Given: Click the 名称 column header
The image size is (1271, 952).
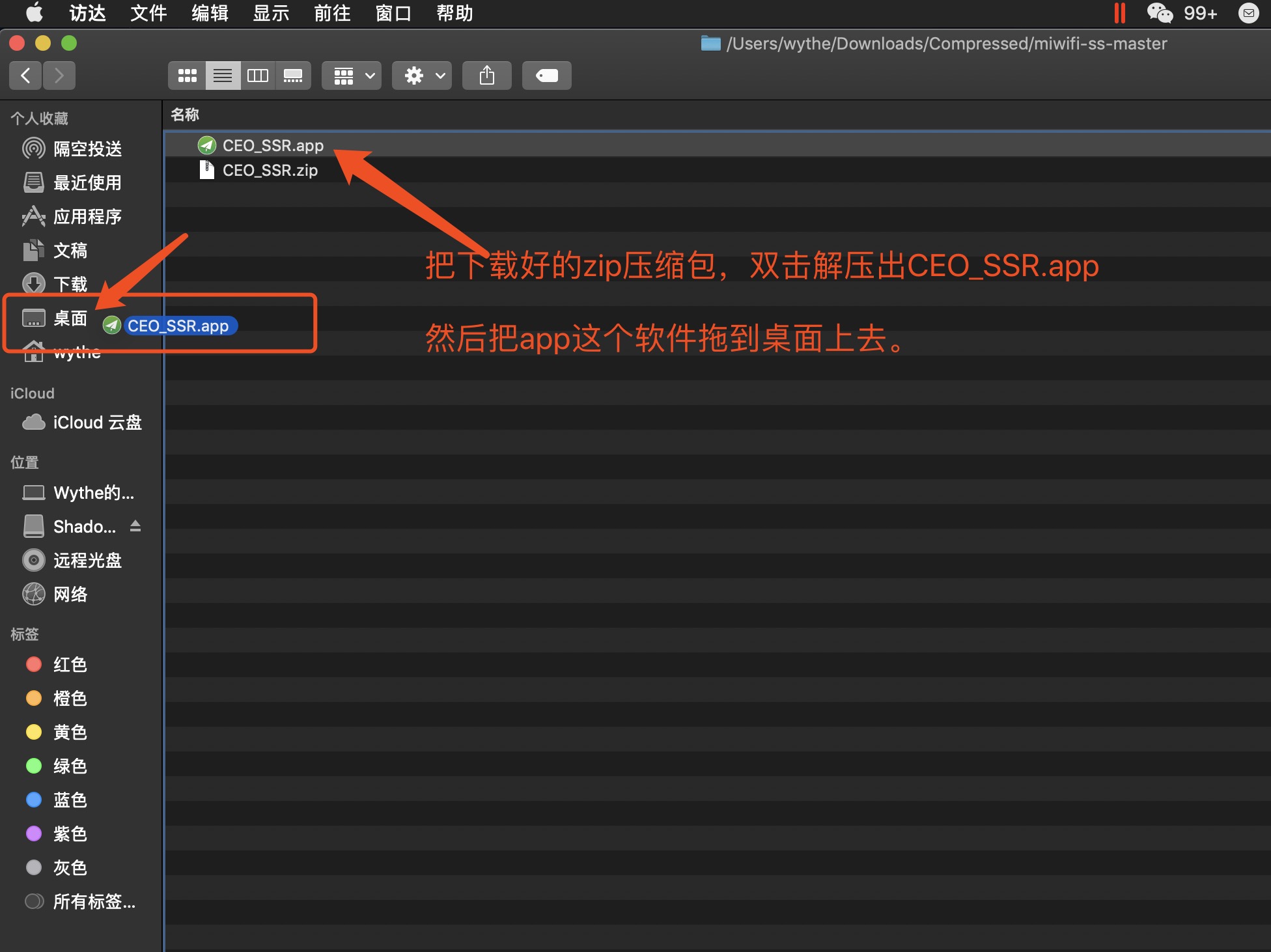Looking at the screenshot, I should pos(185,115).
